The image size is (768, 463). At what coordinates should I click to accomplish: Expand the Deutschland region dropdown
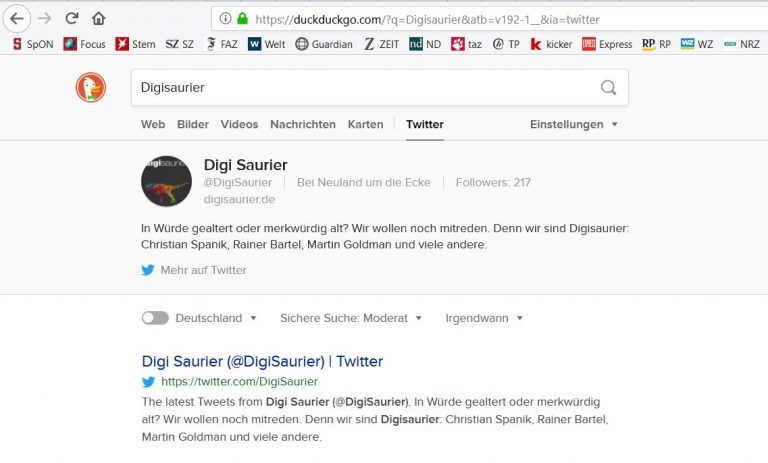[215, 318]
